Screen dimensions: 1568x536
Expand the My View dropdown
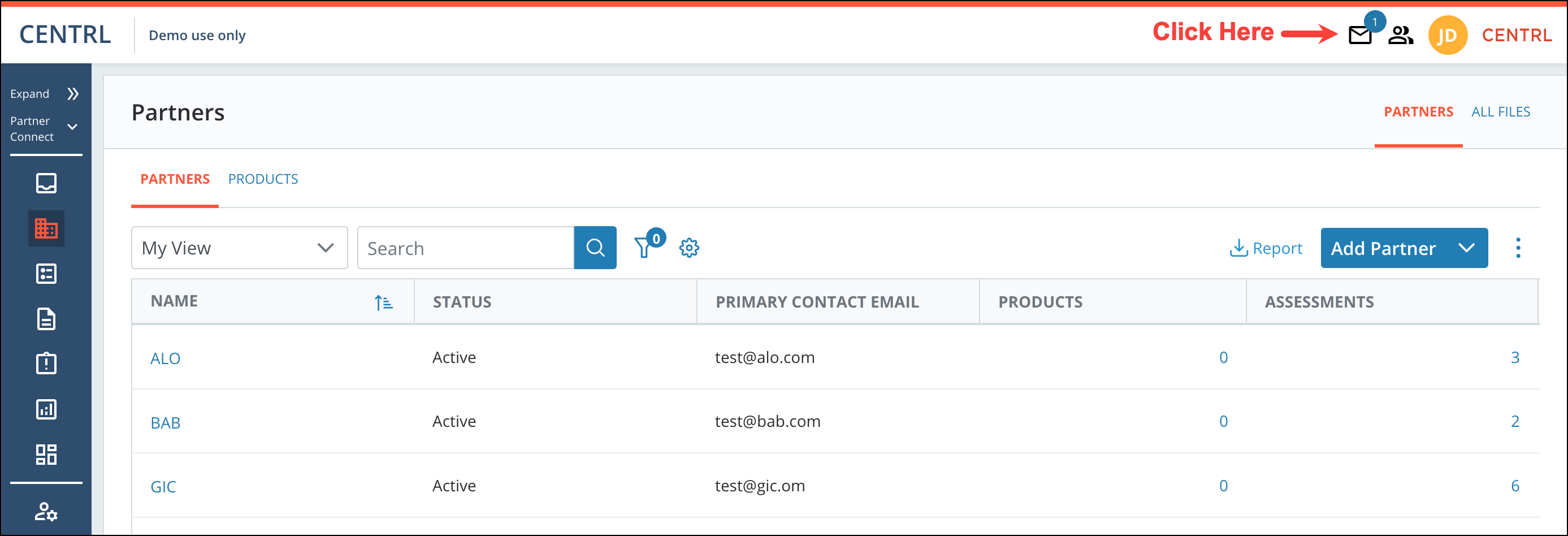click(239, 248)
